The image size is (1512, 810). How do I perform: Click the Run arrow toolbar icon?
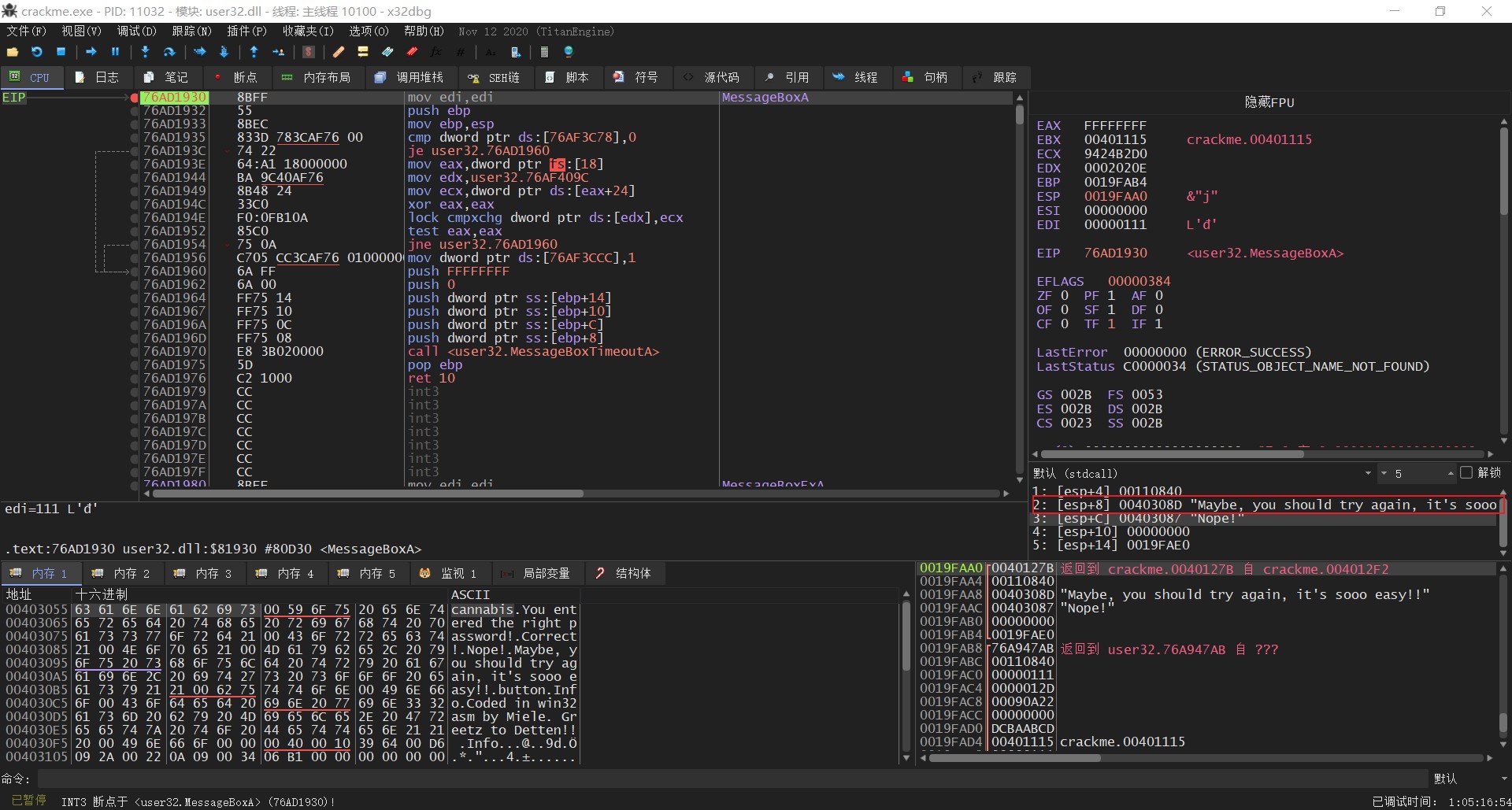point(91,52)
